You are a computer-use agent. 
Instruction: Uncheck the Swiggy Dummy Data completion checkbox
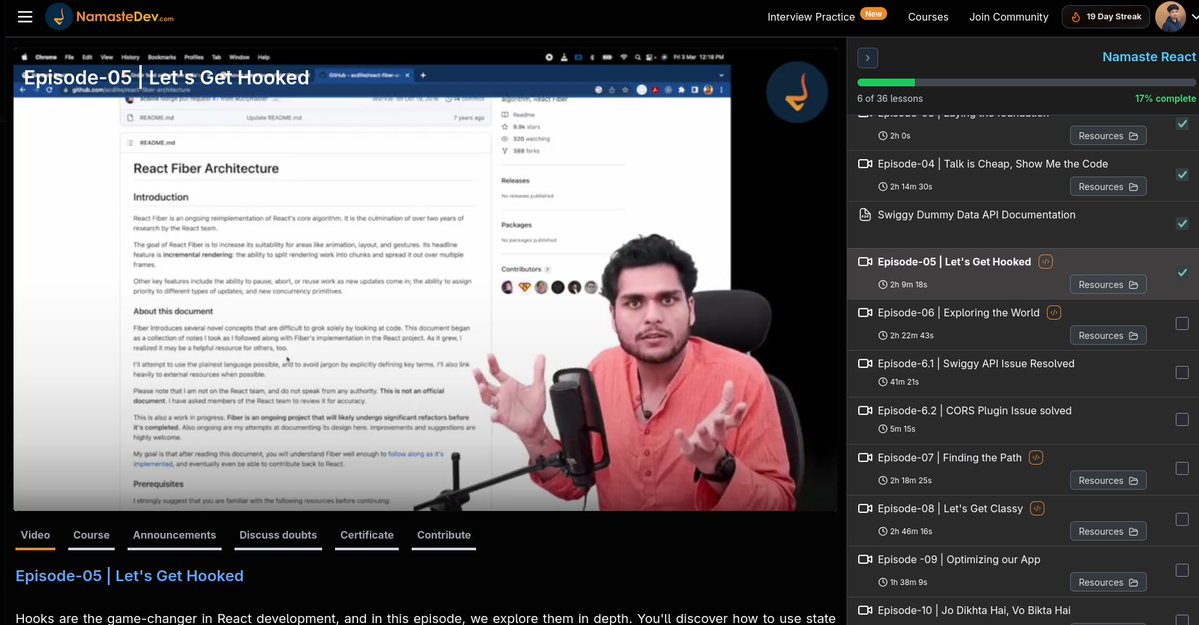(1182, 223)
